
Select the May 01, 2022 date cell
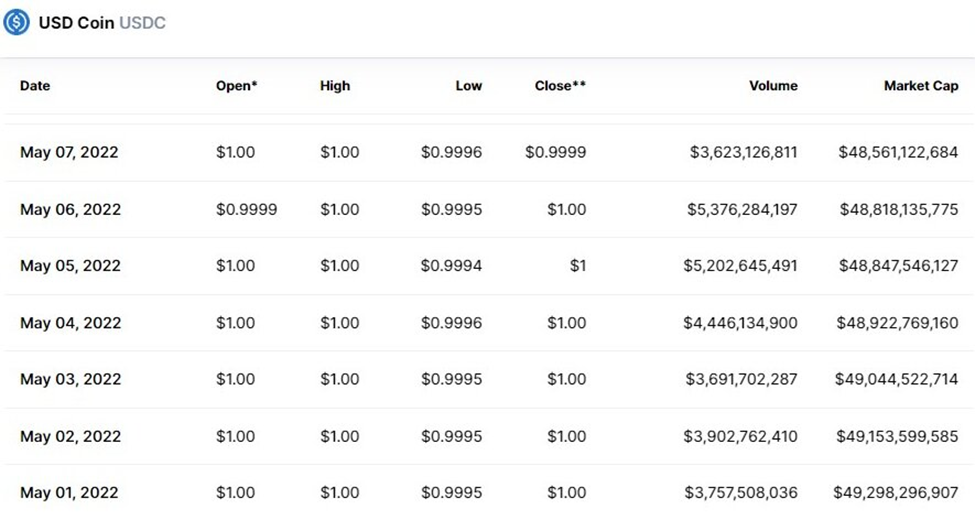pos(69,492)
